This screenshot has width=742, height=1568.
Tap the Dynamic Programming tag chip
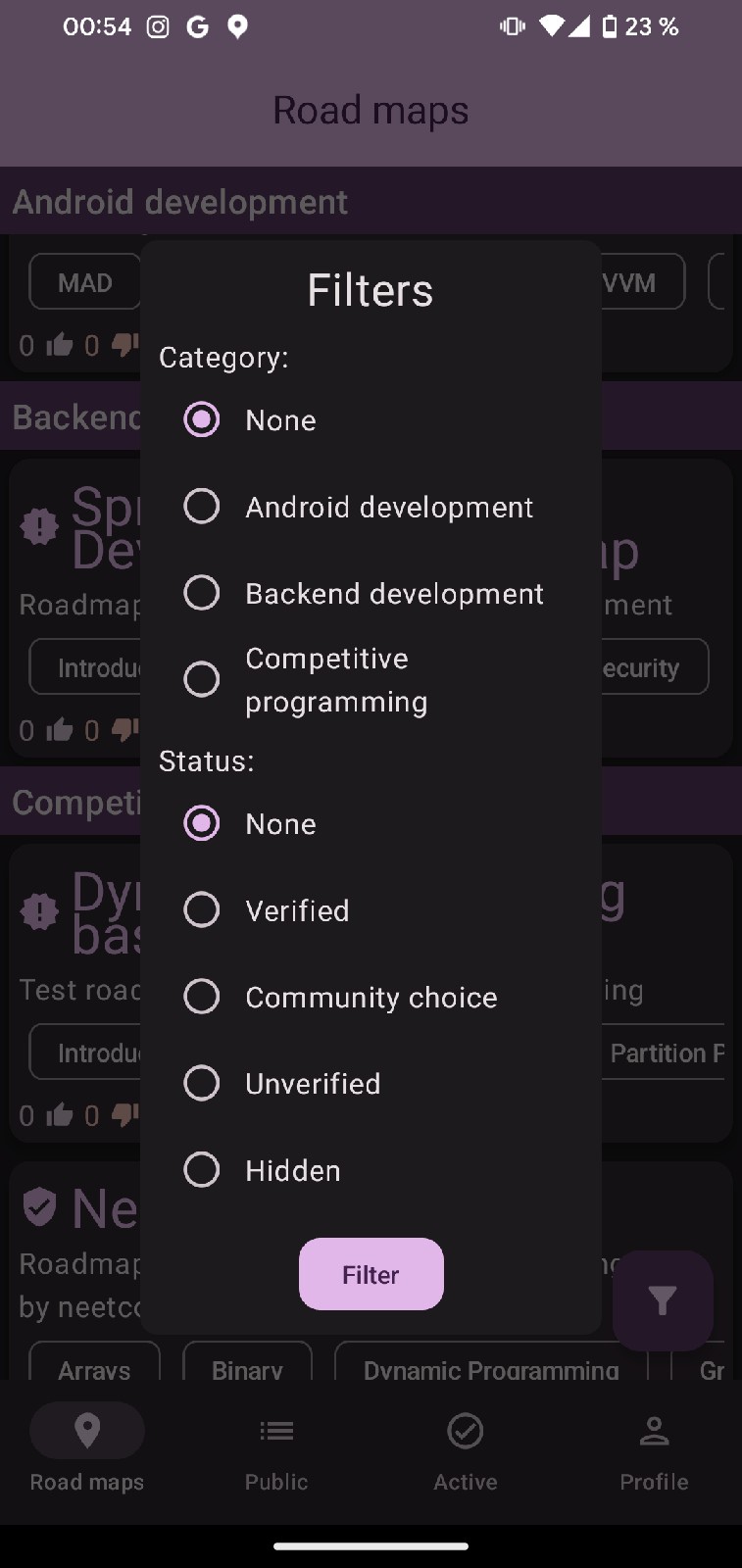491,1362
